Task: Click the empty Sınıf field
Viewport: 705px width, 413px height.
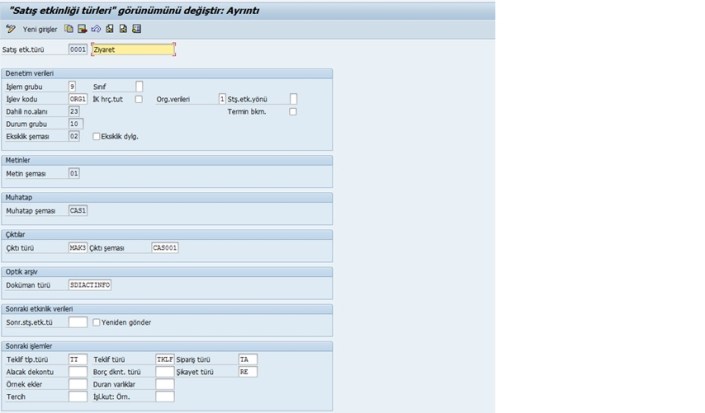Action: pos(139,86)
